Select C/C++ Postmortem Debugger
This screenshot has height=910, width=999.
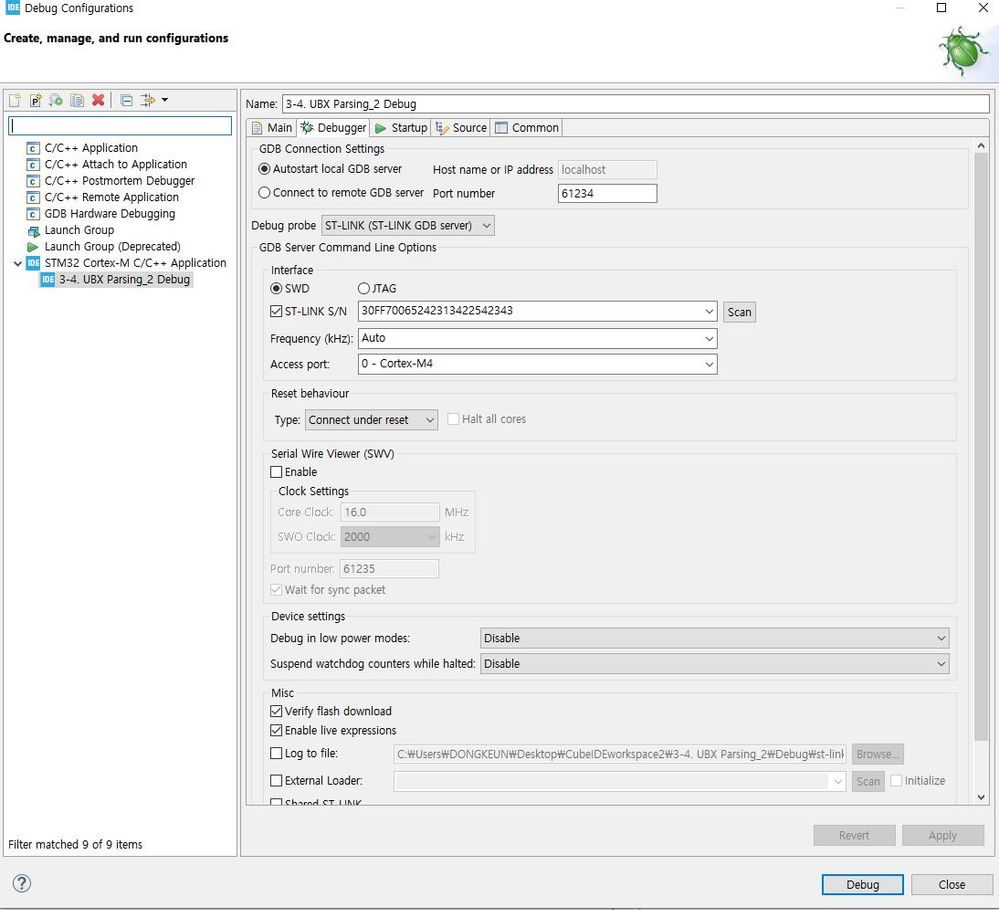119,181
